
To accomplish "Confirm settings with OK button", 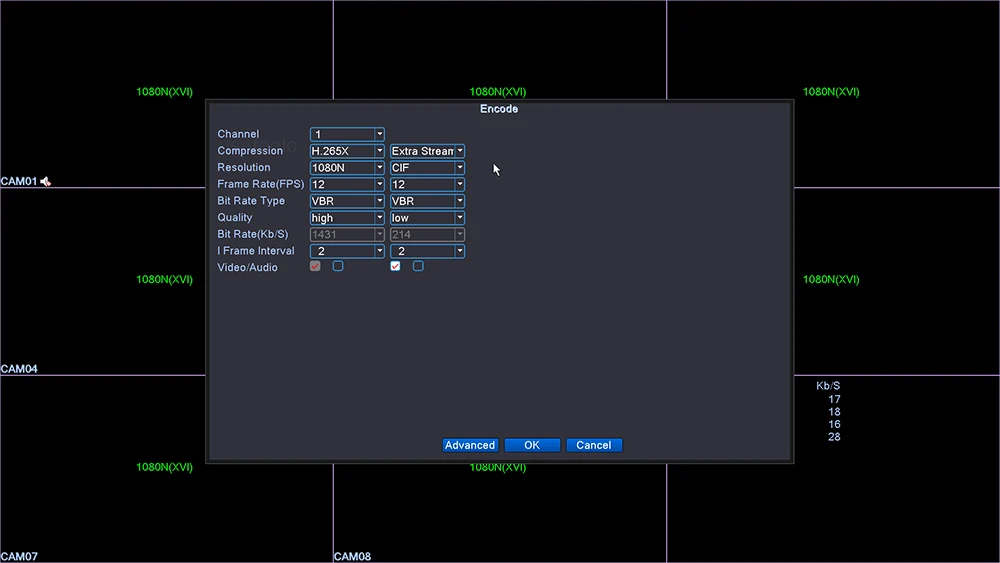I will 532,445.
